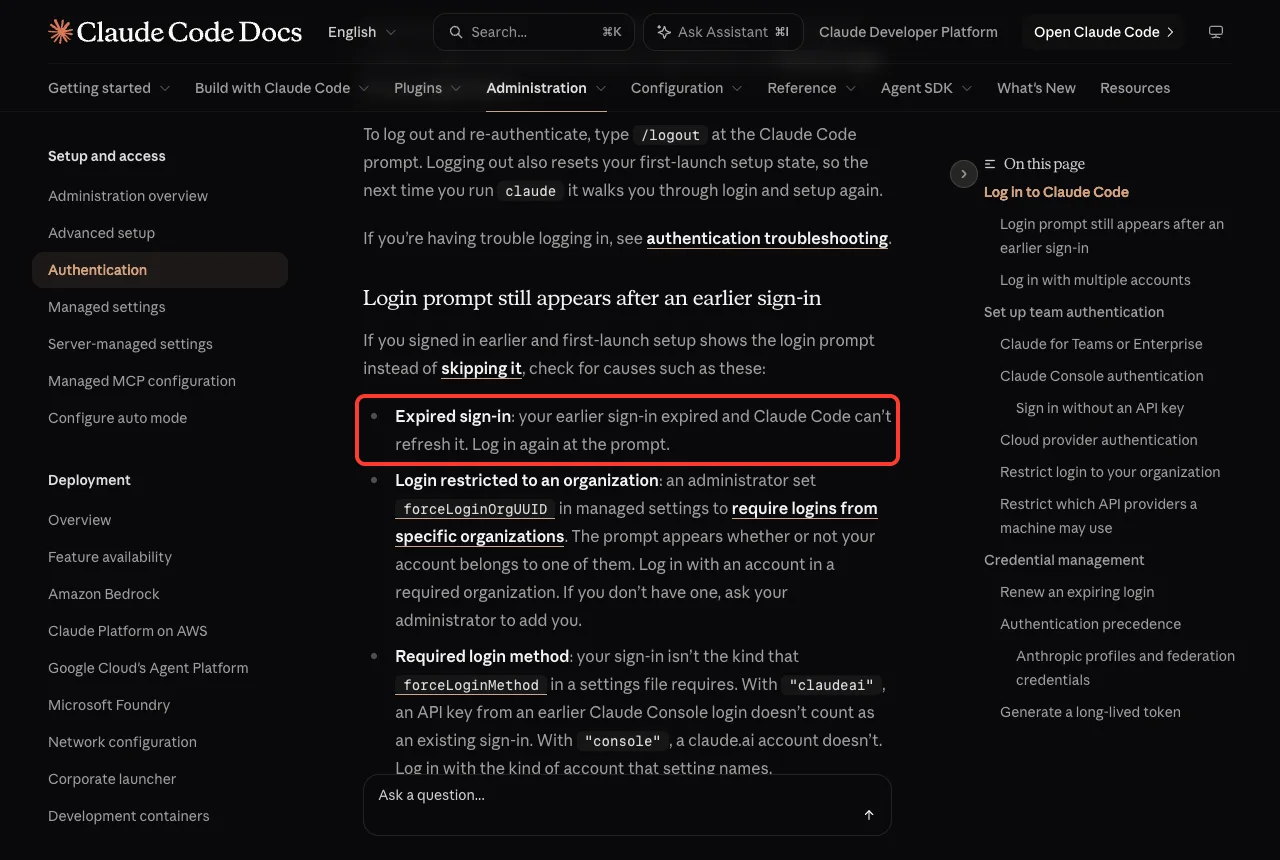Open the Administration menu
This screenshot has width=1280, height=860.
(546, 88)
